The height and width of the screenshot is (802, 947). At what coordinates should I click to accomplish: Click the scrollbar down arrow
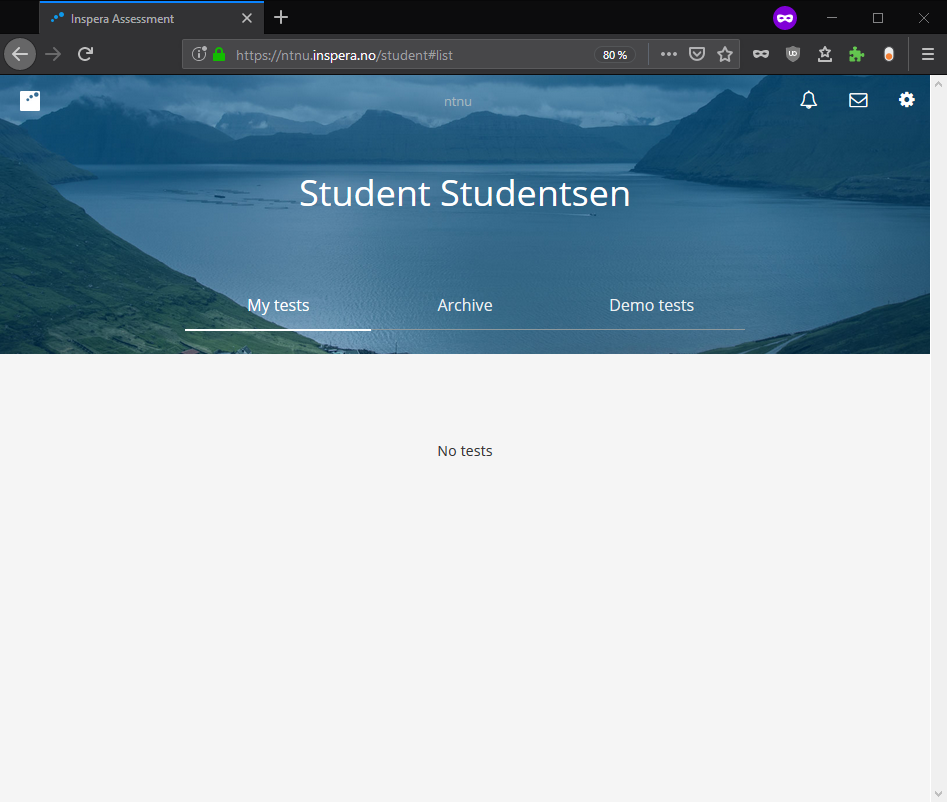pyautogui.click(x=939, y=794)
